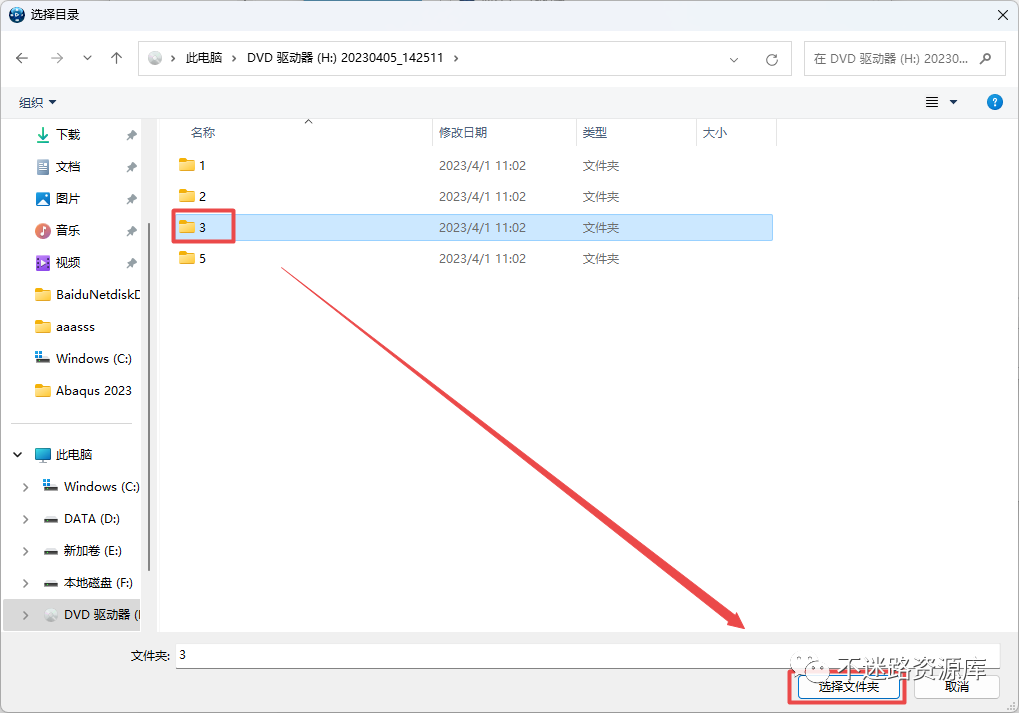Click the disc icon in address bar
This screenshot has height=713, width=1019.
pyautogui.click(x=155, y=58)
